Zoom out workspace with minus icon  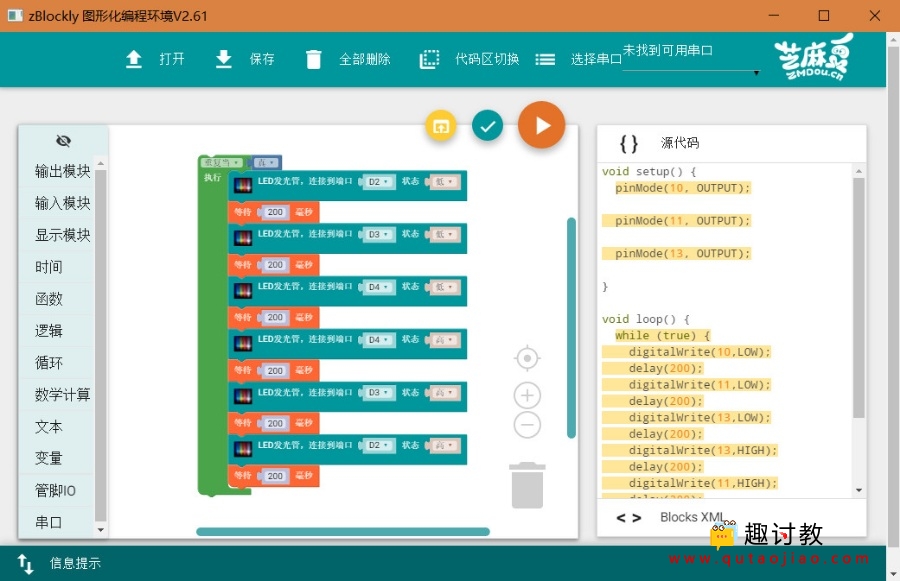[x=527, y=425]
